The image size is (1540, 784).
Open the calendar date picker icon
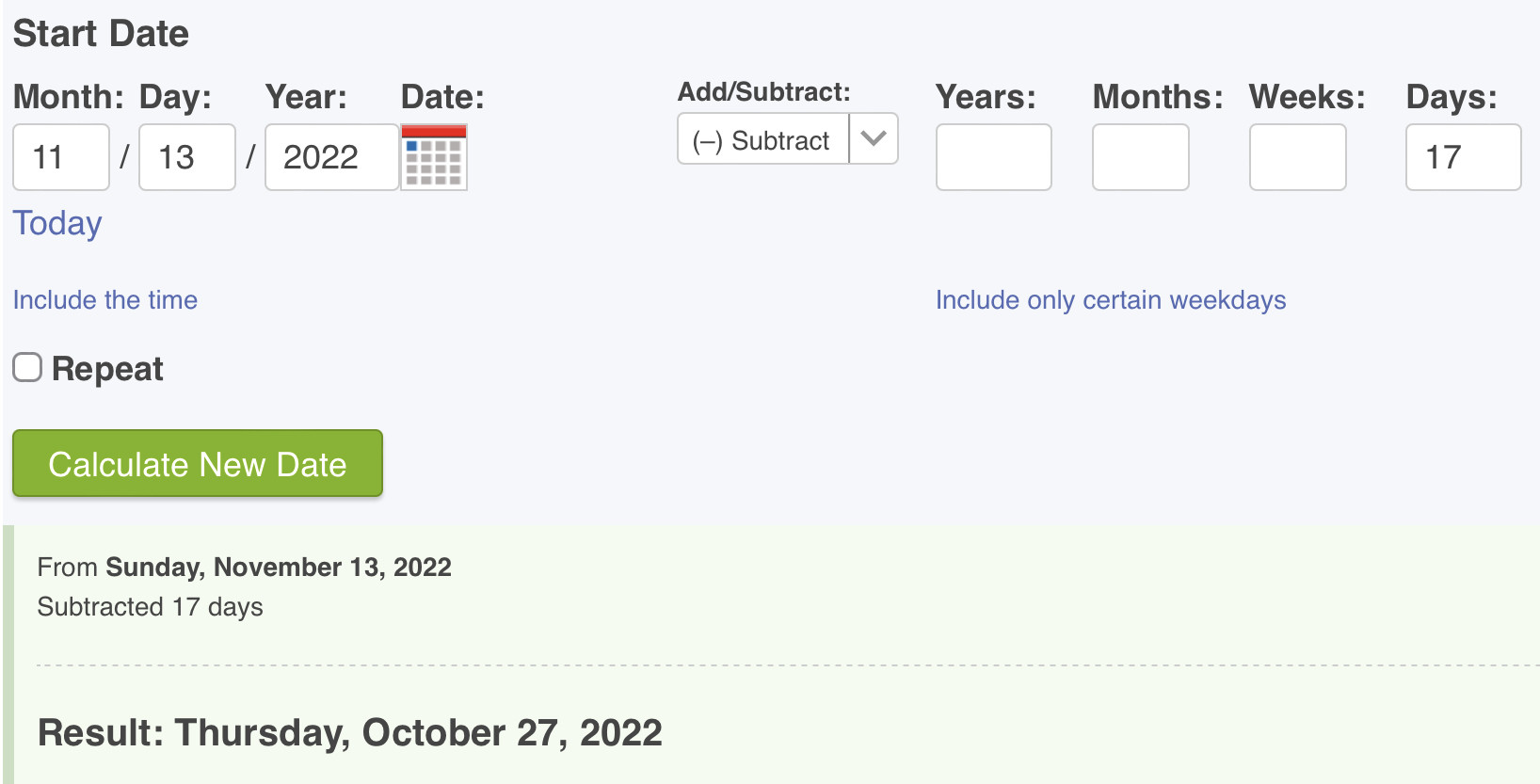point(434,157)
